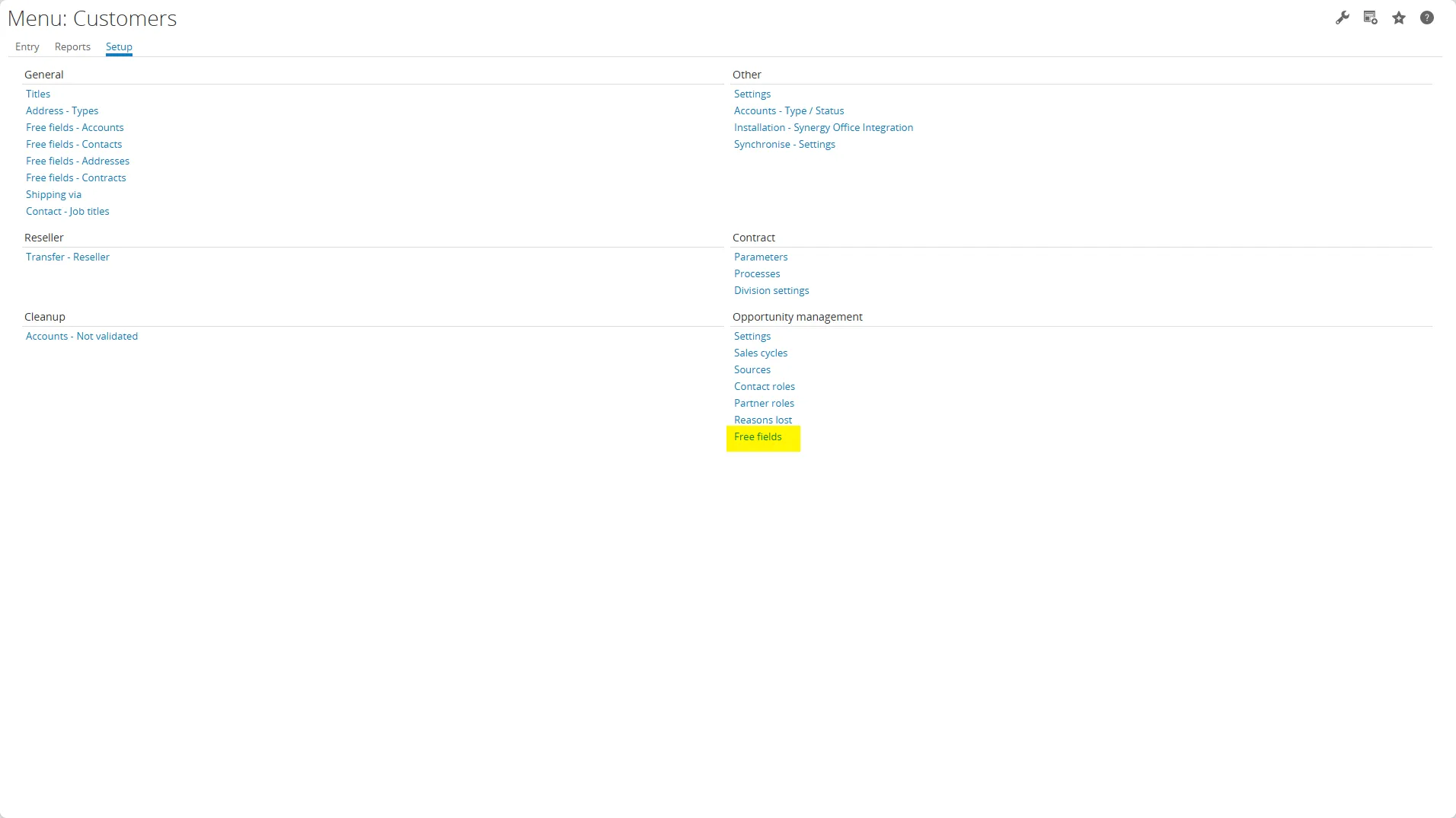Open Sales cycles under Opportunity management

click(761, 353)
